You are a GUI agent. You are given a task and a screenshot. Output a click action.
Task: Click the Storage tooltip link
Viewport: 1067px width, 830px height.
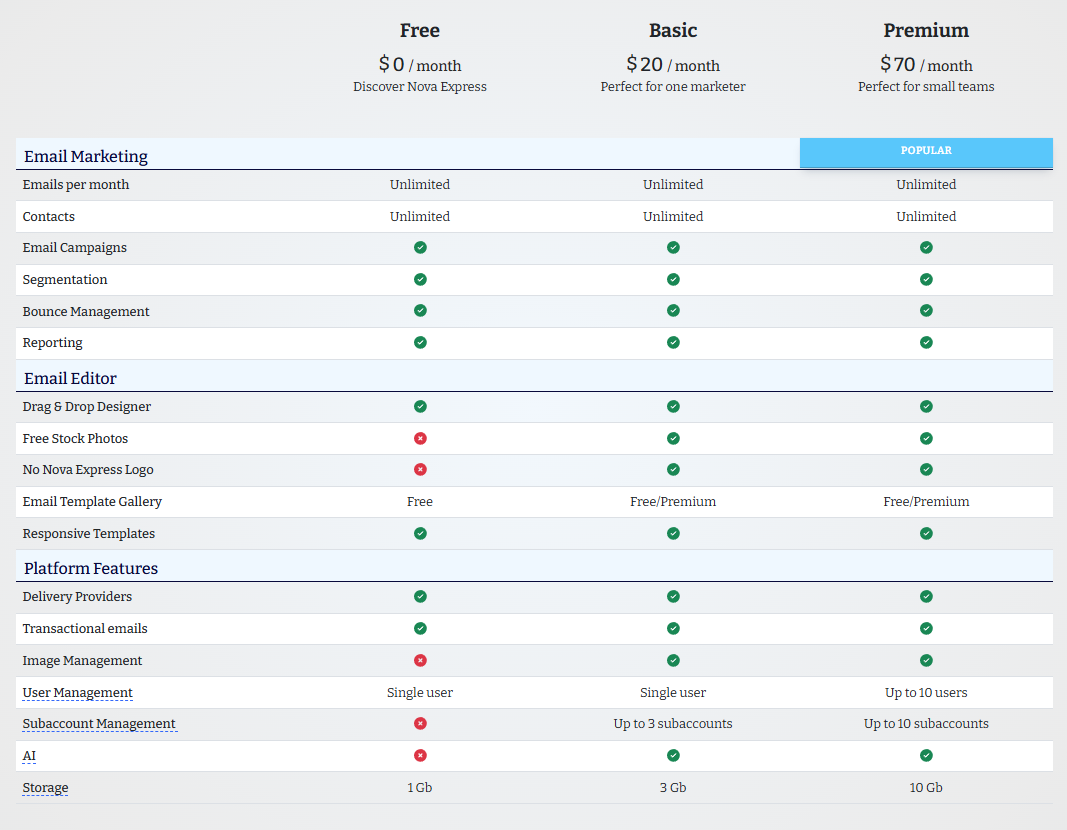(x=45, y=787)
